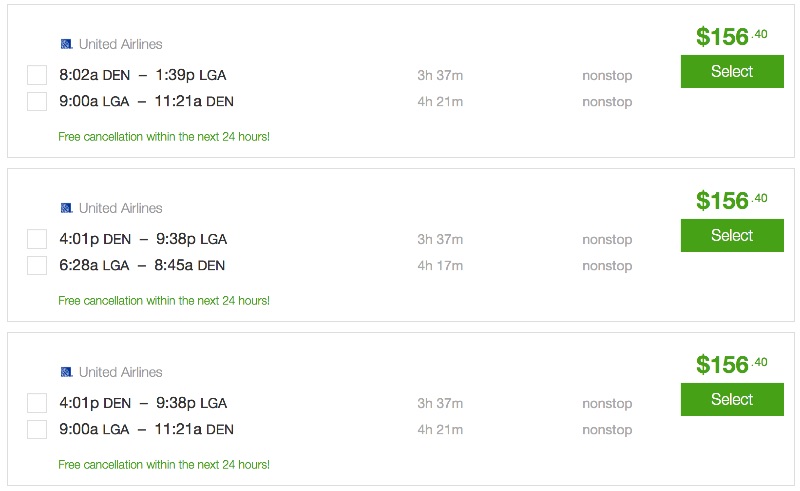Click the United Airlines logo in the first result
This screenshot has width=800, height=491.
pos(66,44)
